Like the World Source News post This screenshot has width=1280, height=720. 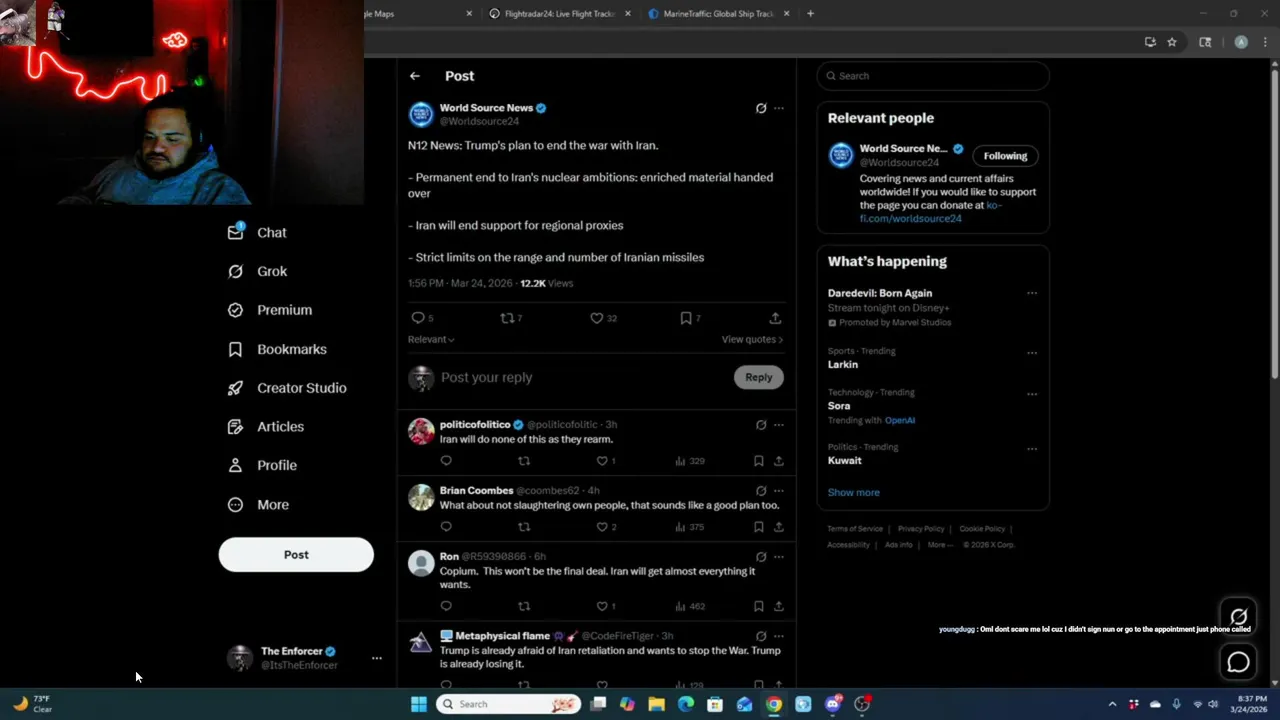pyautogui.click(x=597, y=318)
